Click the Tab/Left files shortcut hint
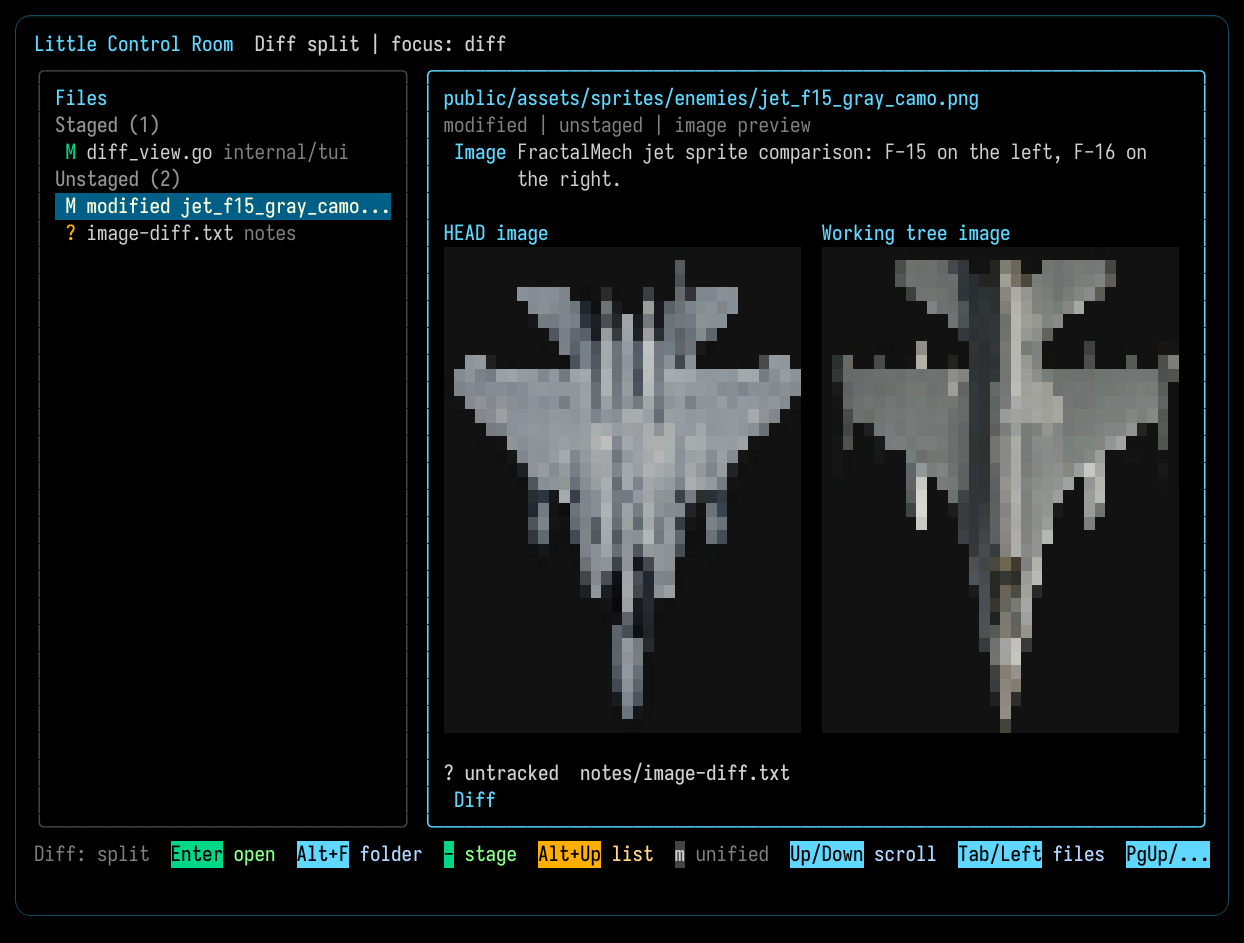The height and width of the screenshot is (943, 1244). (x=1031, y=854)
